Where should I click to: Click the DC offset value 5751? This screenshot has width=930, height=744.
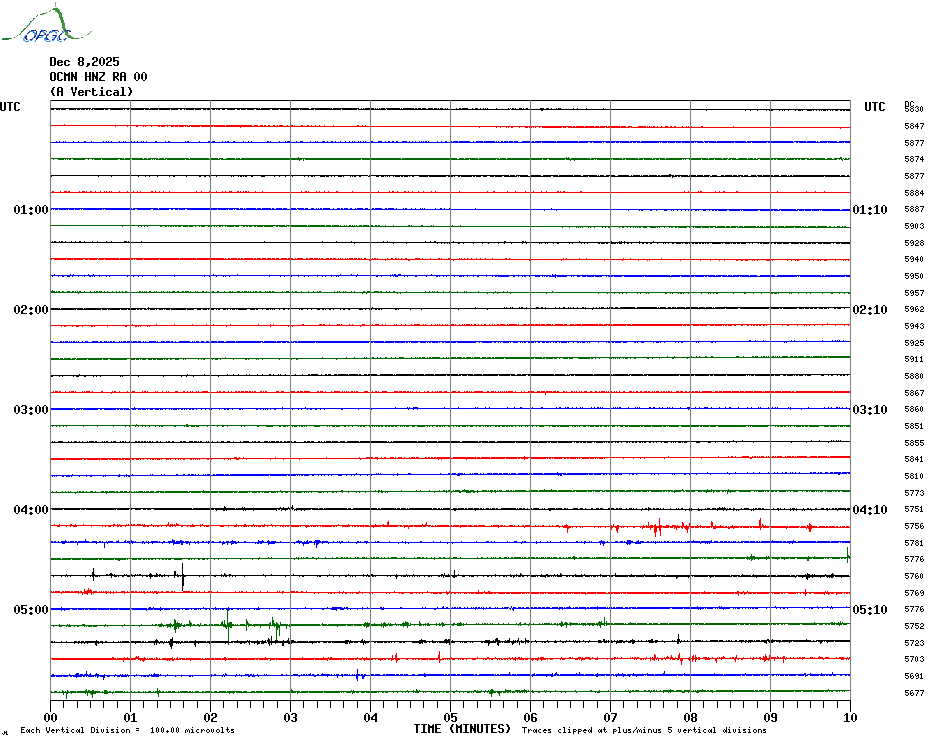914,509
